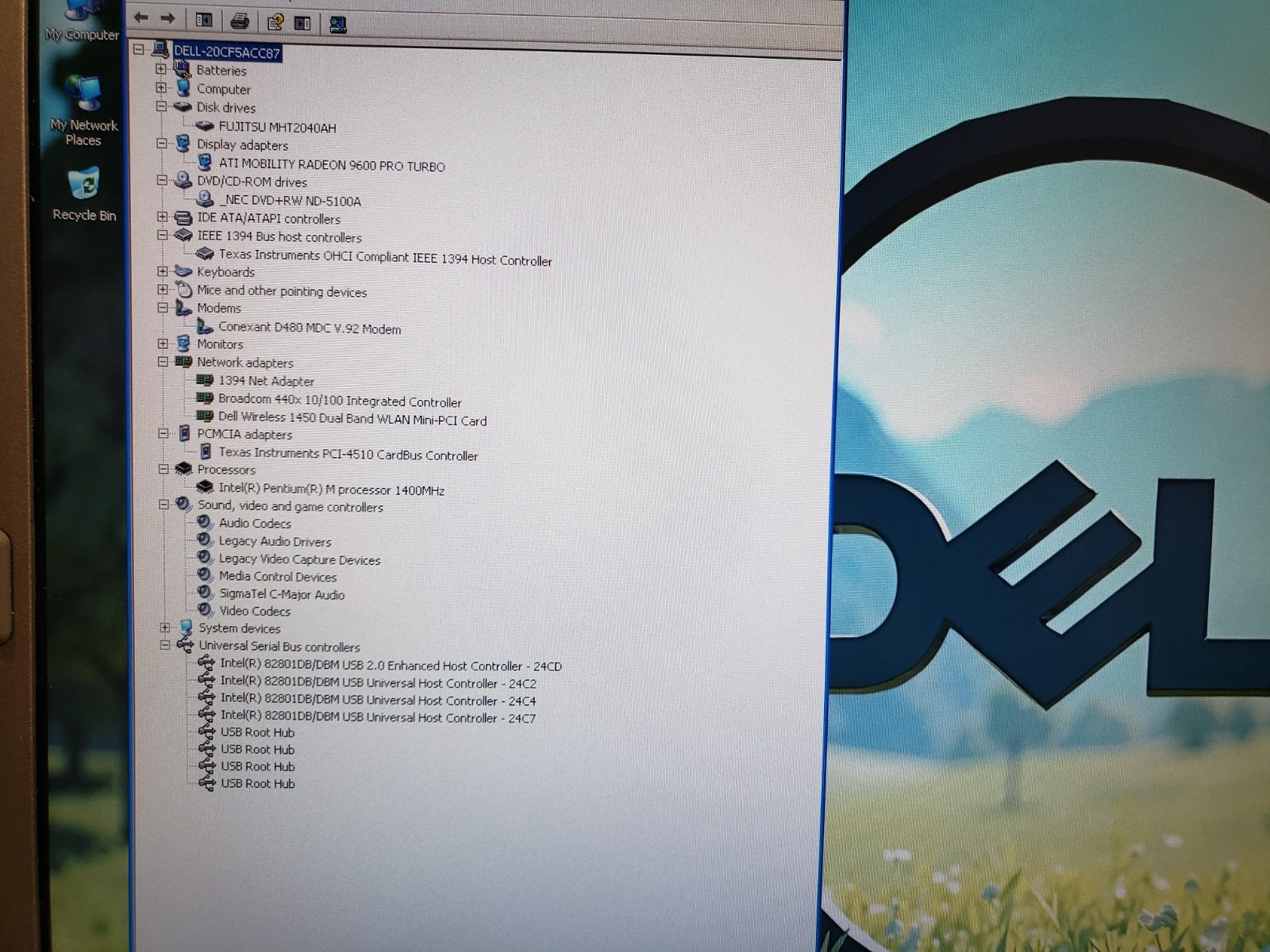Select USB Universal Host Controller 24C2 icon
Viewport: 1270px width, 952px height.
[206, 680]
